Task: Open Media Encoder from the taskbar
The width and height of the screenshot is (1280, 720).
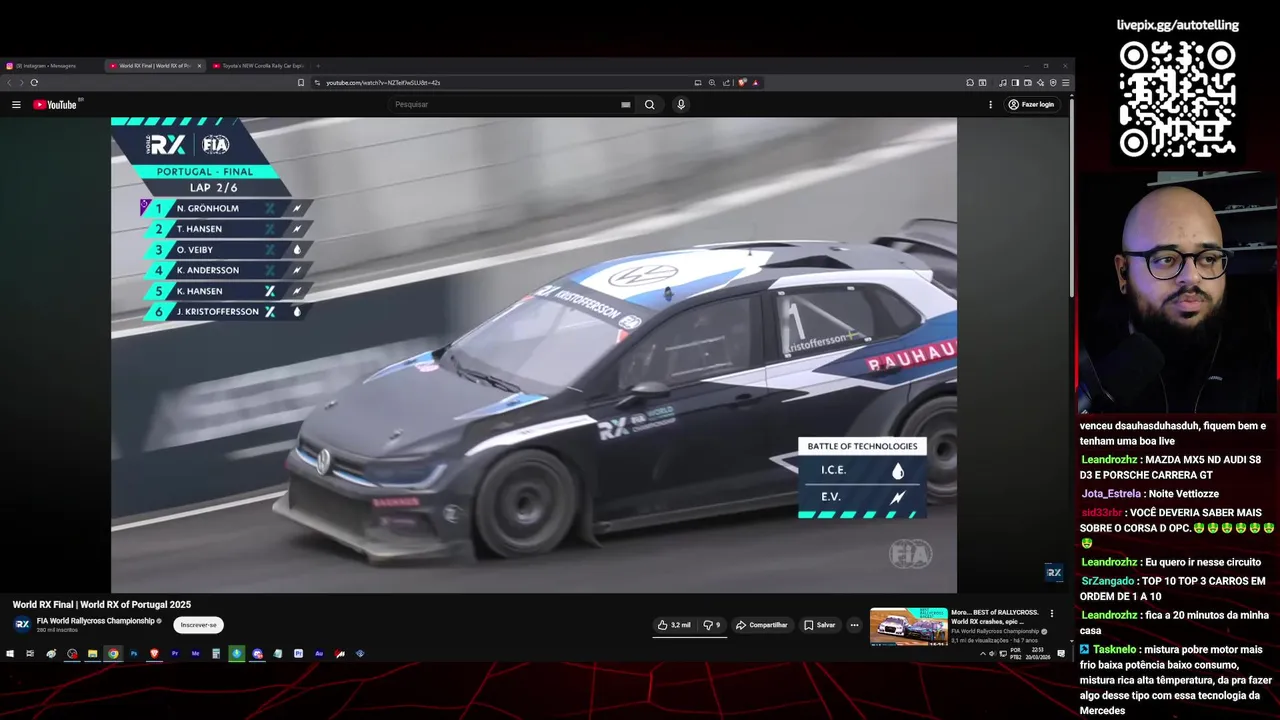Action: tap(195, 654)
